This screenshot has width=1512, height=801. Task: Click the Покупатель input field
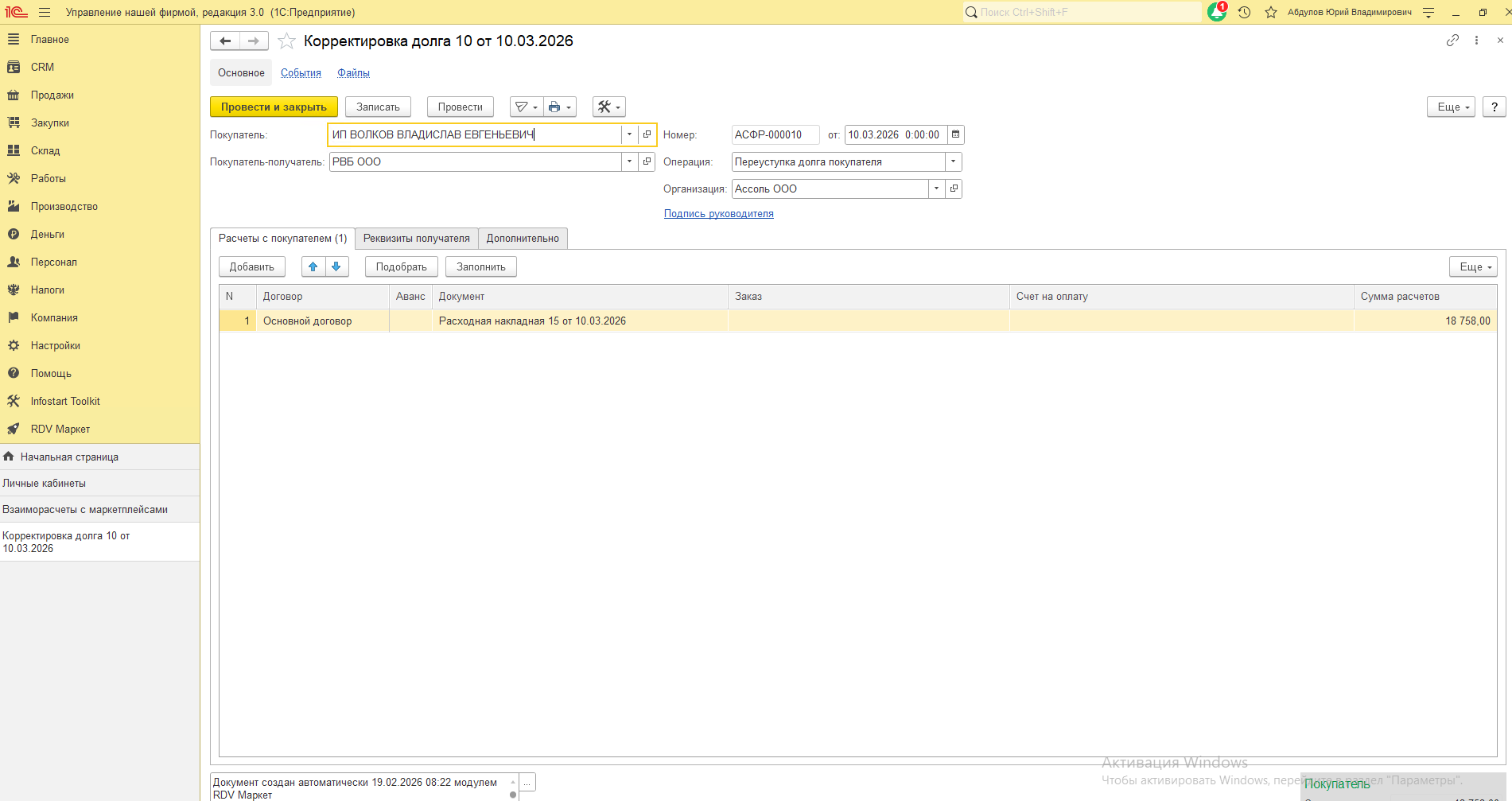475,134
